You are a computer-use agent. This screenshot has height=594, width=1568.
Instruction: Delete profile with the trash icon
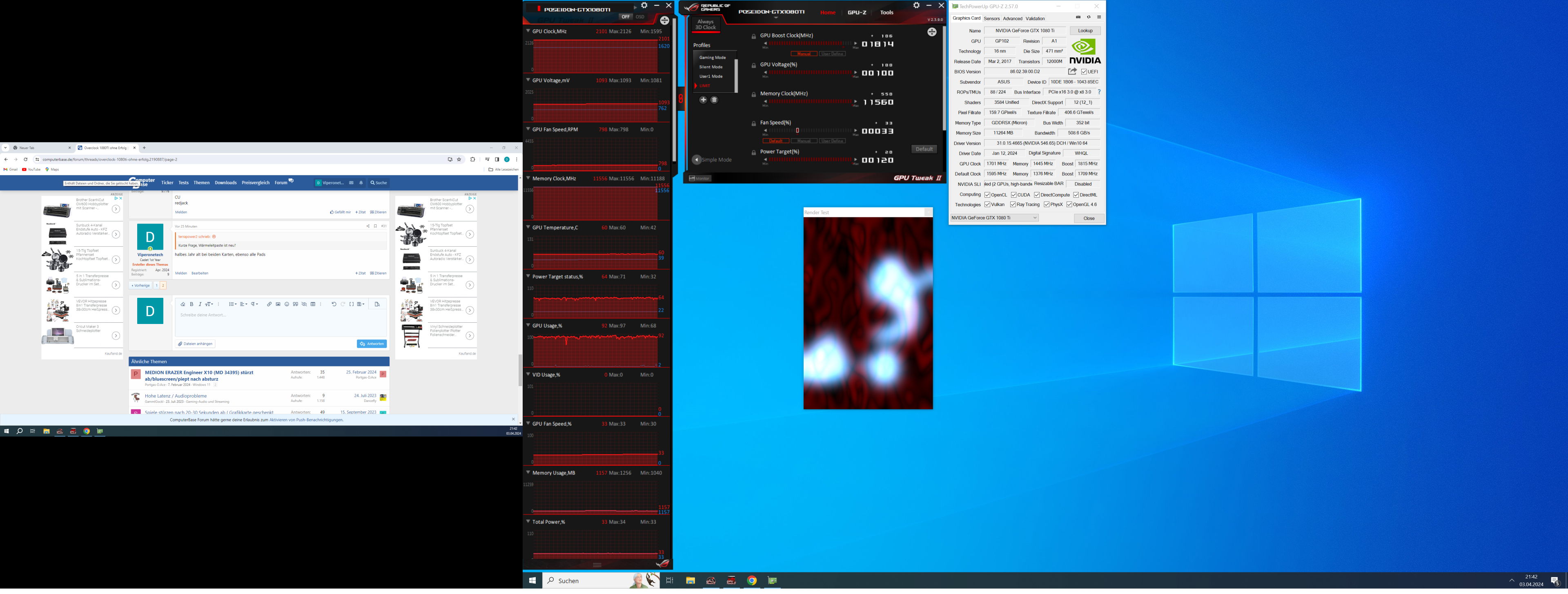pyautogui.click(x=715, y=100)
